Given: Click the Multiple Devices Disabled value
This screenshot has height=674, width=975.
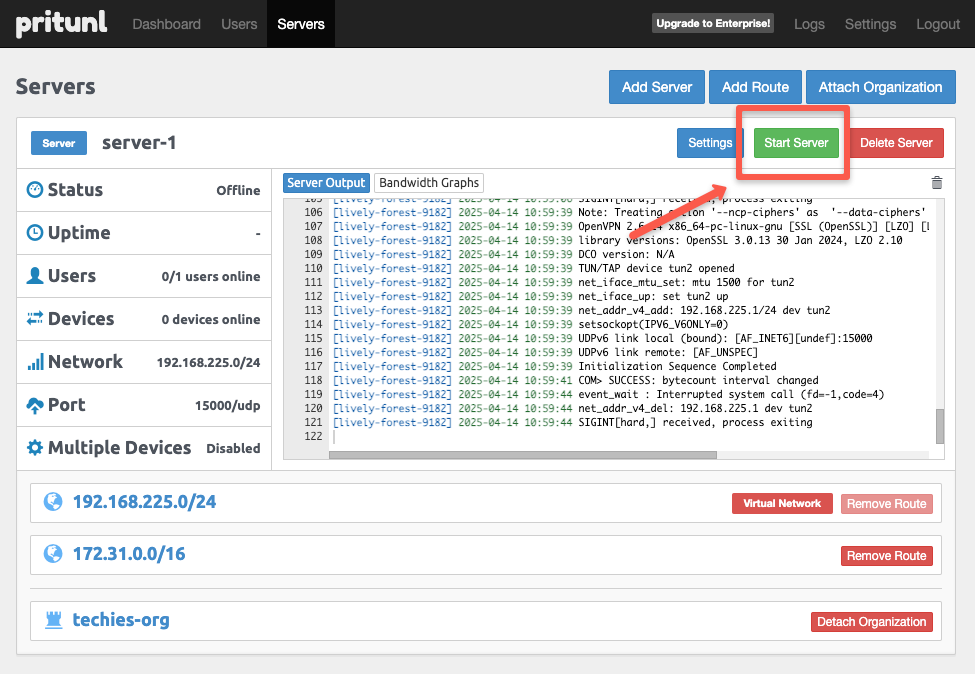Looking at the screenshot, I should tap(233, 448).
